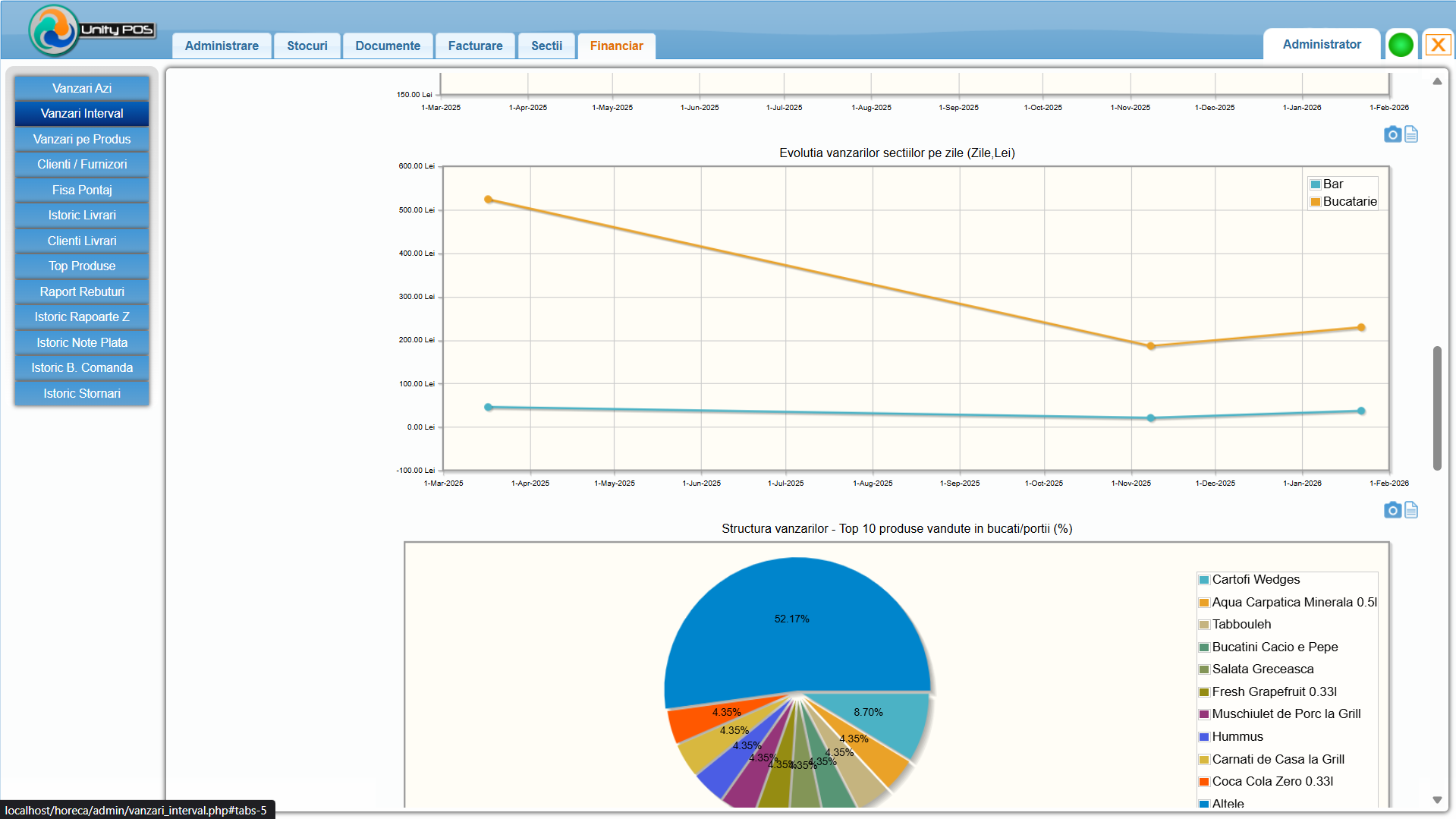Screen dimensions: 1456x819
Task: Click the Cartofi Wedges legend entry
Action: pos(1255,579)
